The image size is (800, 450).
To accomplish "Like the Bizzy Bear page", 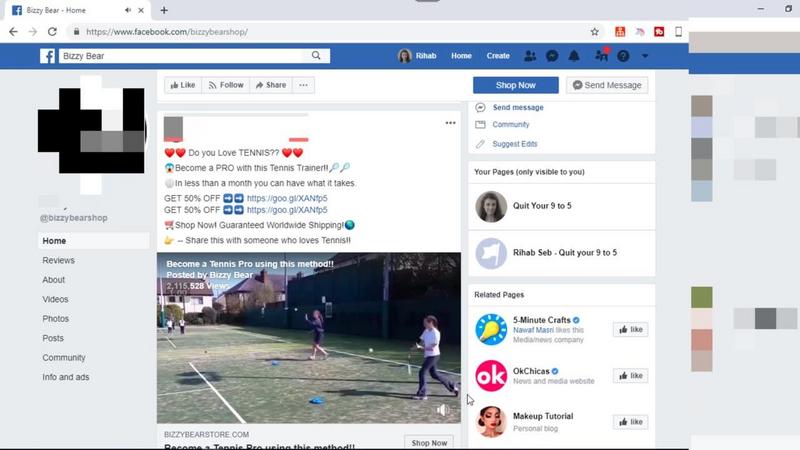I will pos(183,85).
